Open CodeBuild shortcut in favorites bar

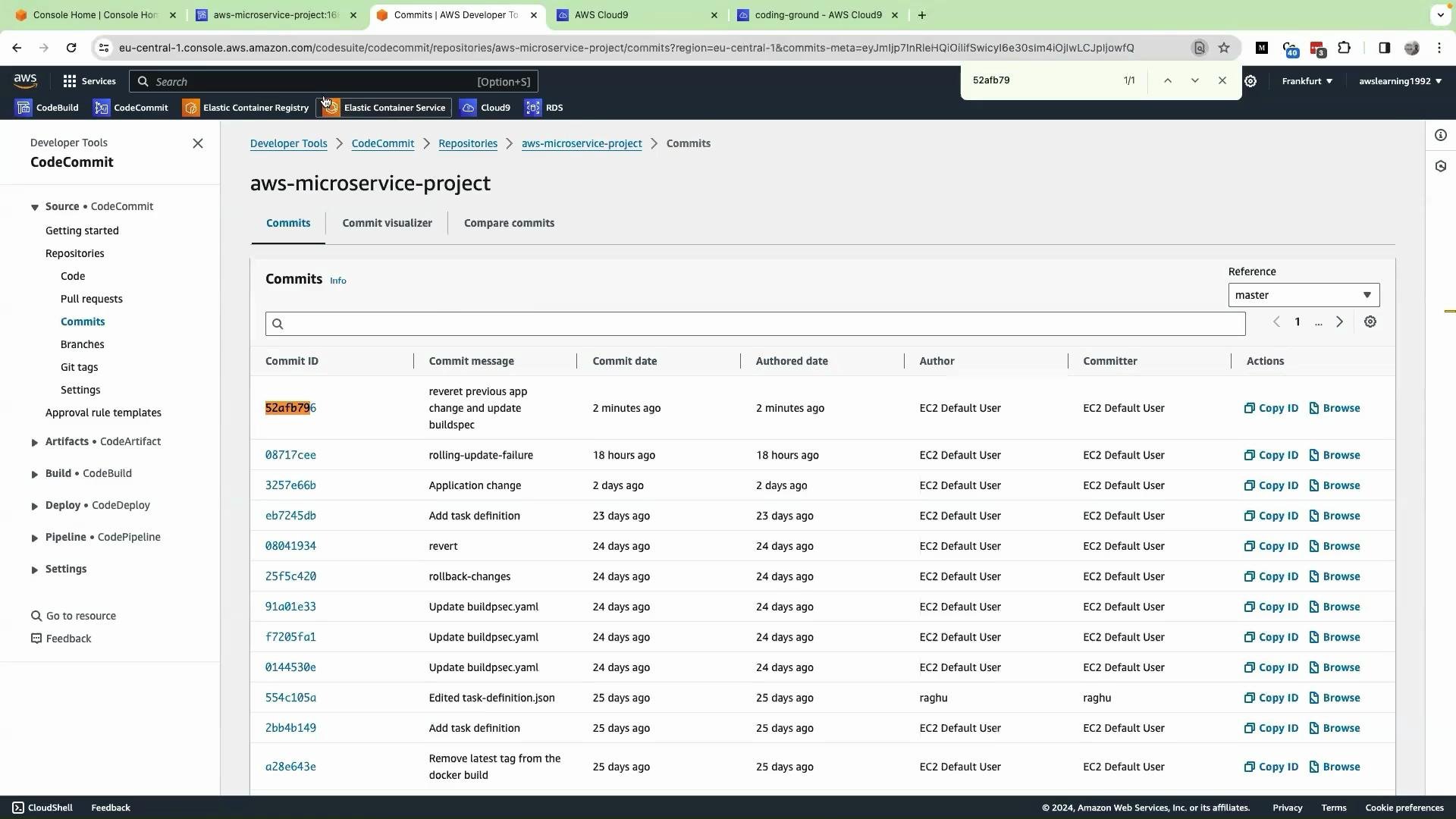47,108
